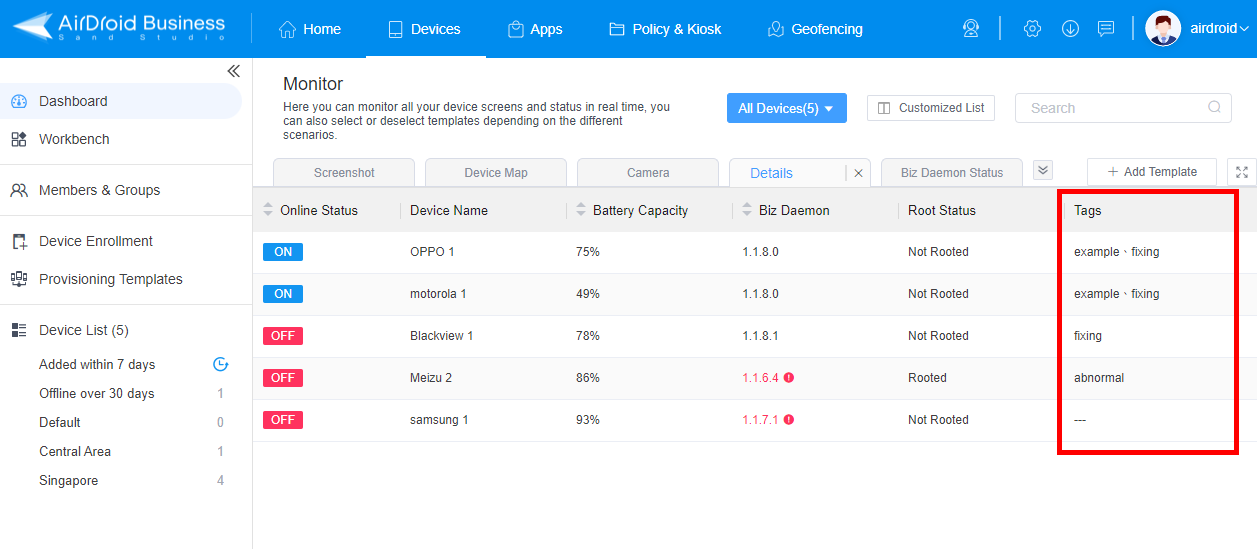The height and width of the screenshot is (549, 1257).
Task: Switch to Biz Daemon Status tab
Action: point(952,173)
